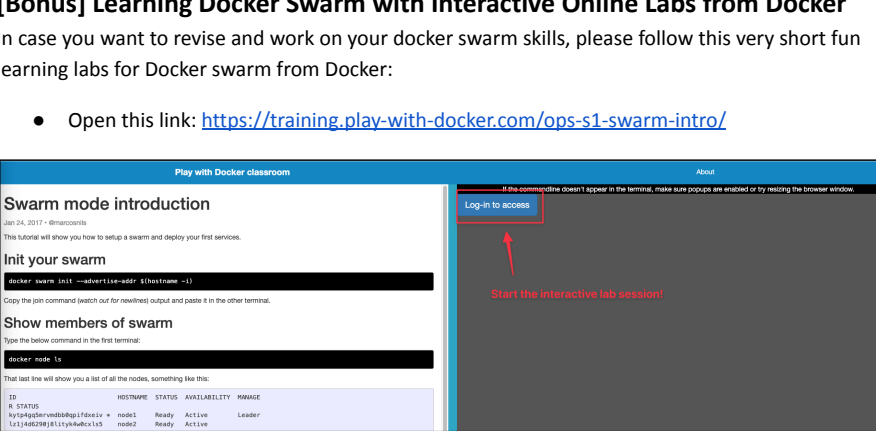Viewport: 876px width, 431px height.
Task: Click the @marcosnils author name
Action: coord(67,222)
